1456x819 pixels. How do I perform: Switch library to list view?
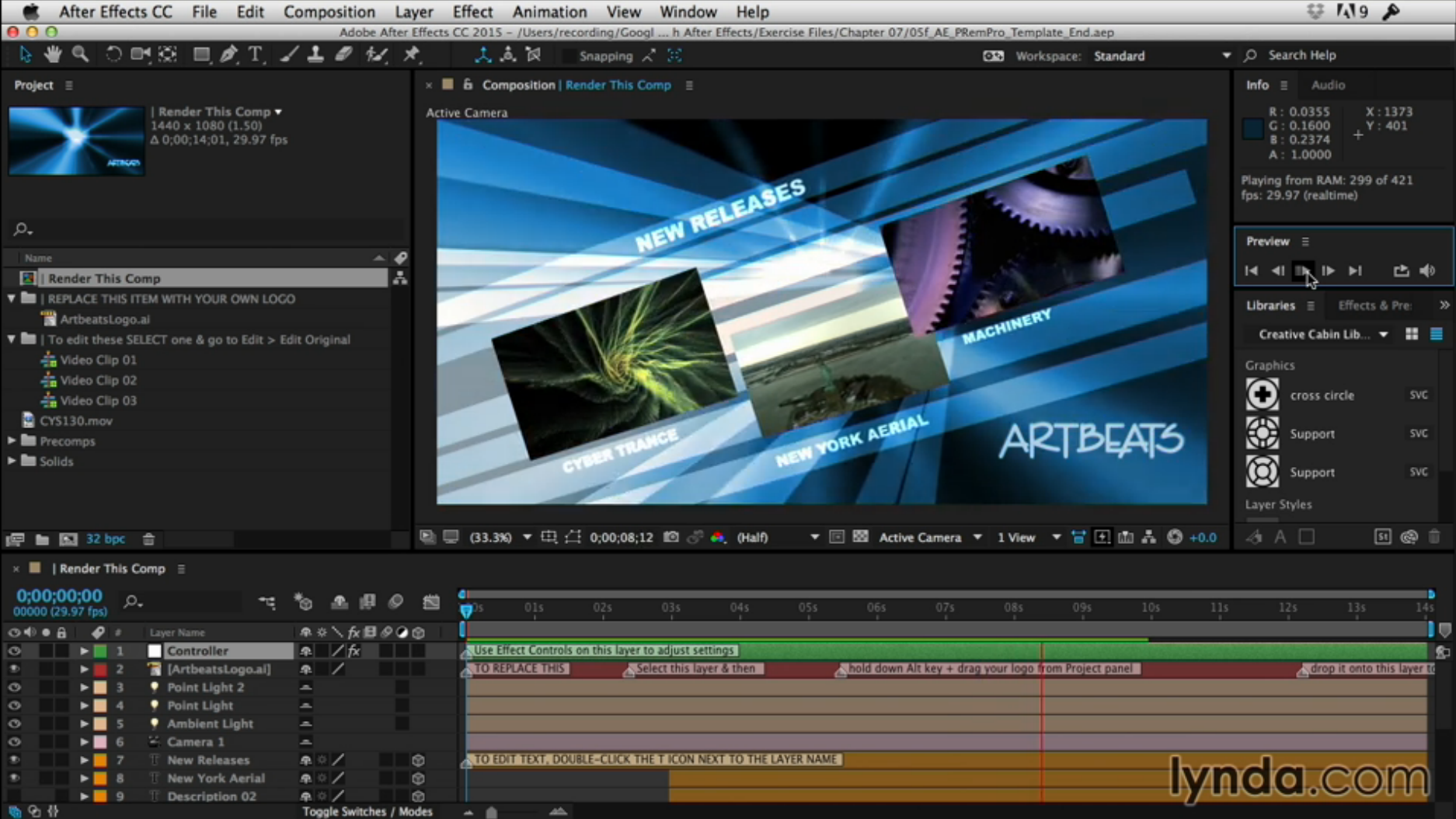click(x=1436, y=334)
